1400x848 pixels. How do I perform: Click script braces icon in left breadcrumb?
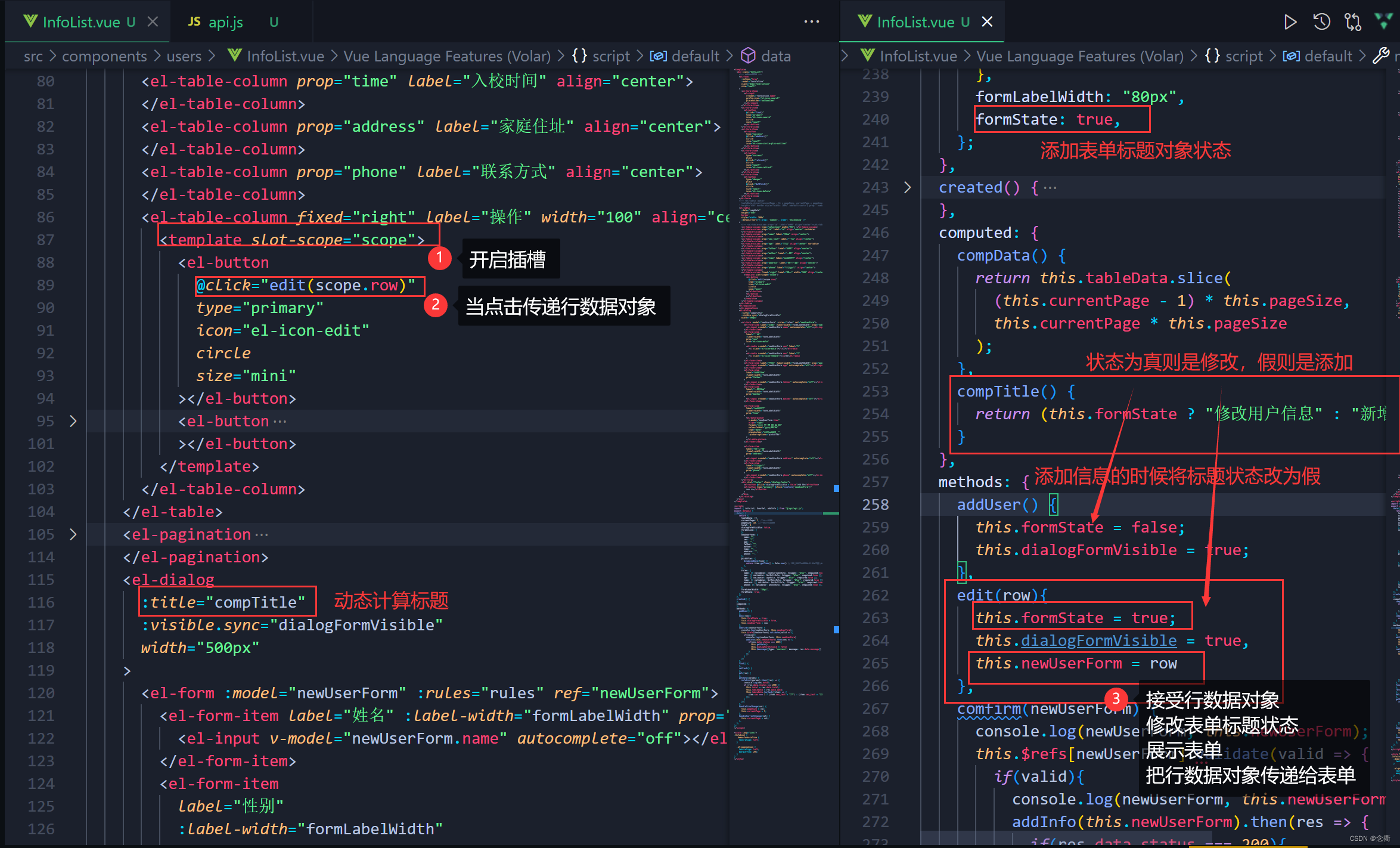click(x=579, y=56)
